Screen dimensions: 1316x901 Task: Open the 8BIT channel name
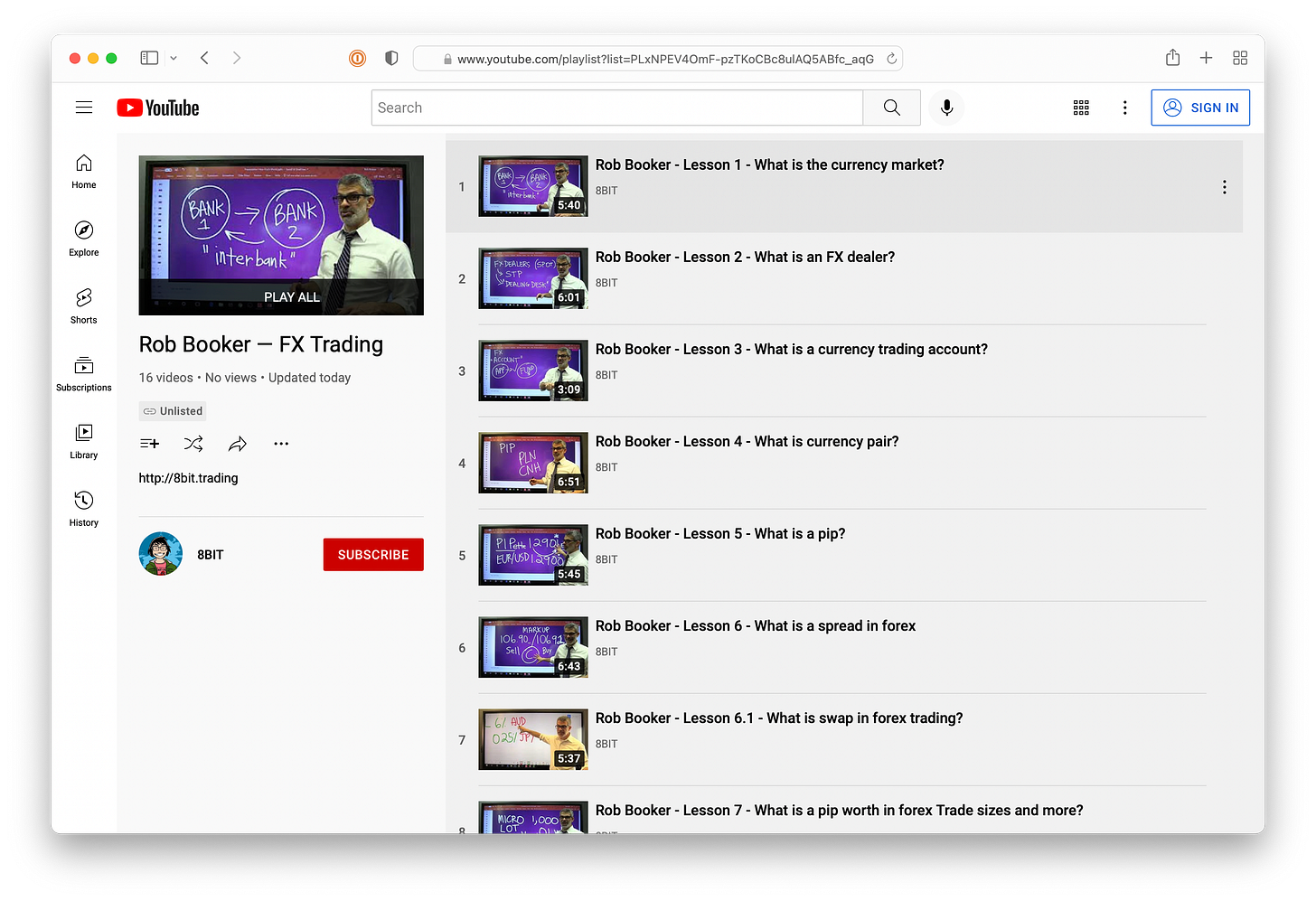point(211,555)
